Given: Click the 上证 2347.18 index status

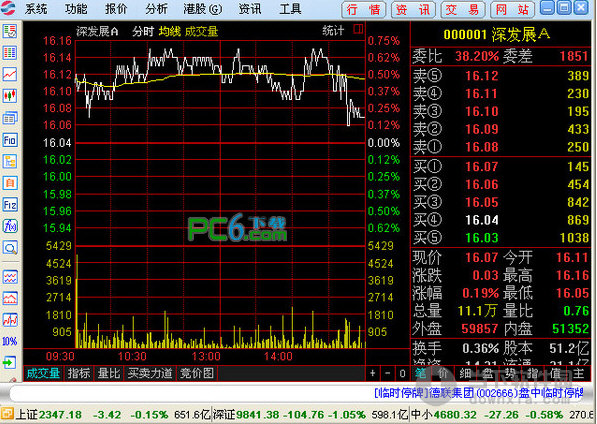Looking at the screenshot, I should 113,414.
